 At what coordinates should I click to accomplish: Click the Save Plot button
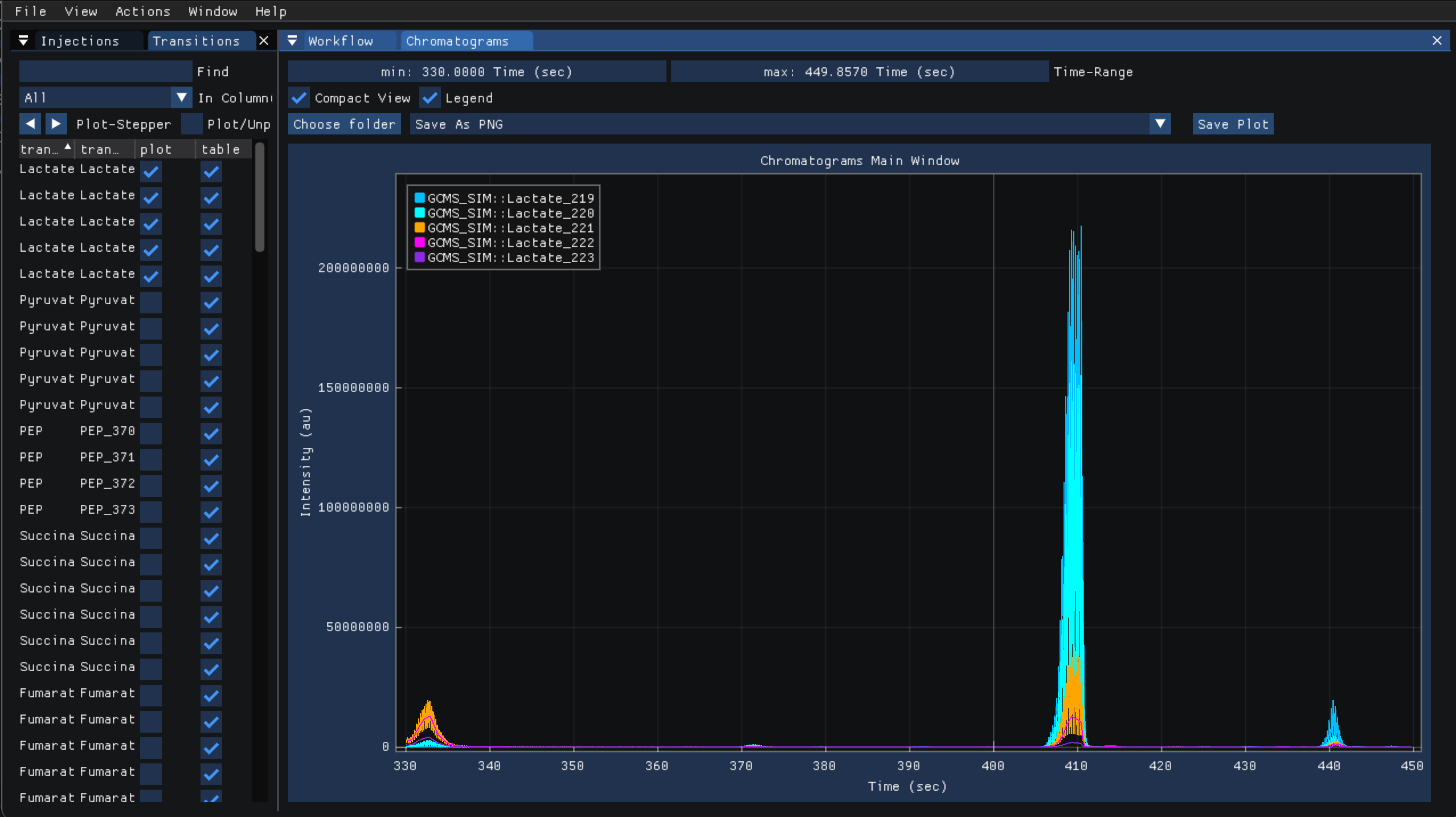[1233, 124]
